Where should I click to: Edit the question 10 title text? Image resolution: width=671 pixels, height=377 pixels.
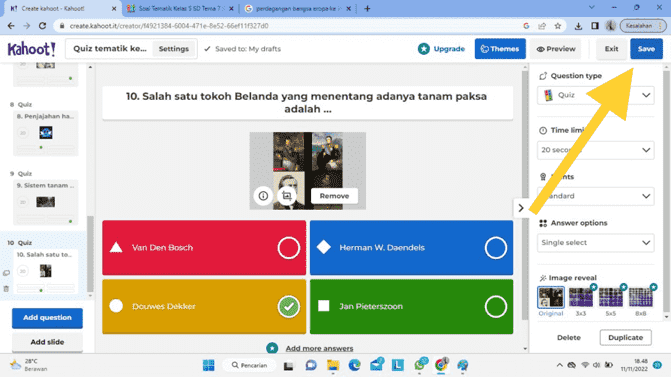[x=307, y=103]
